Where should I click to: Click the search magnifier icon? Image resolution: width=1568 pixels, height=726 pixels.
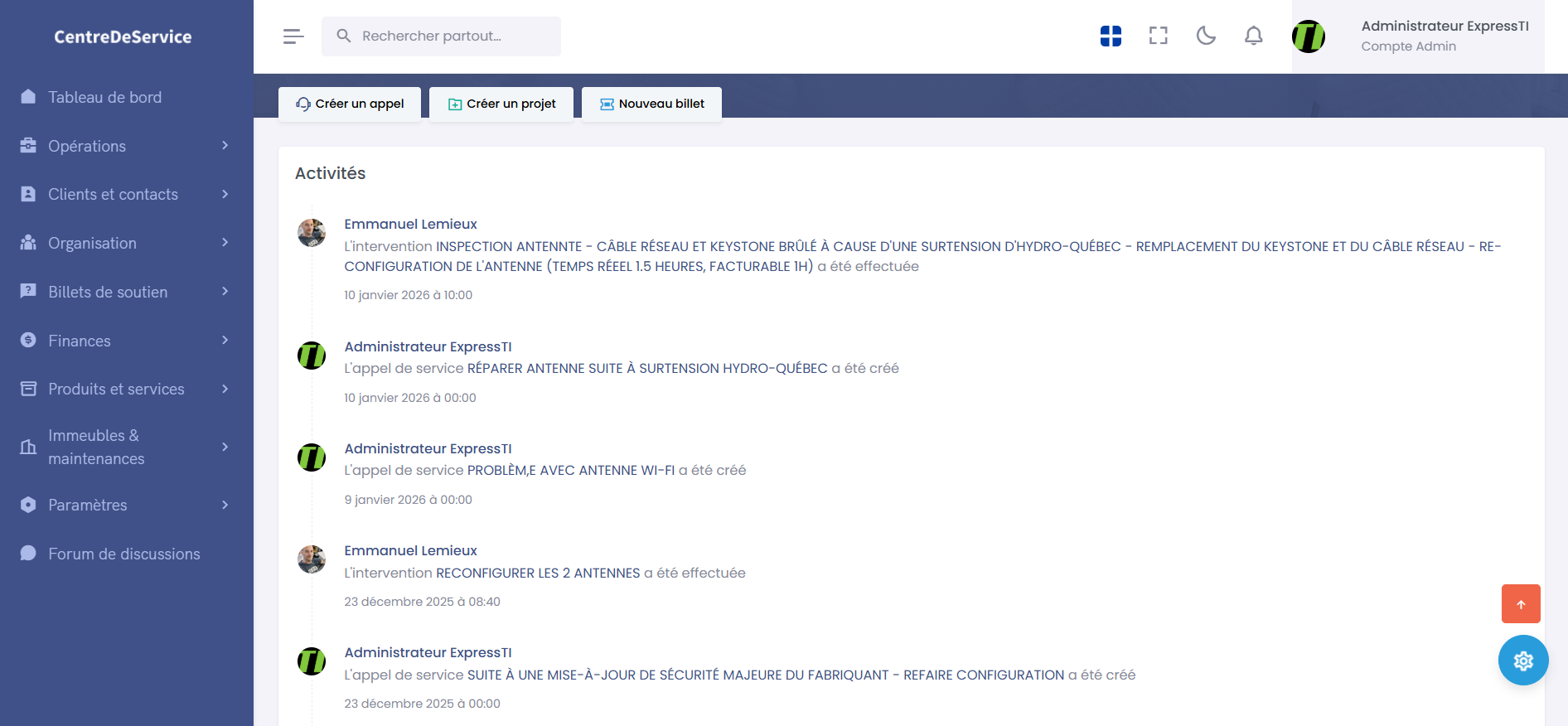click(x=344, y=36)
